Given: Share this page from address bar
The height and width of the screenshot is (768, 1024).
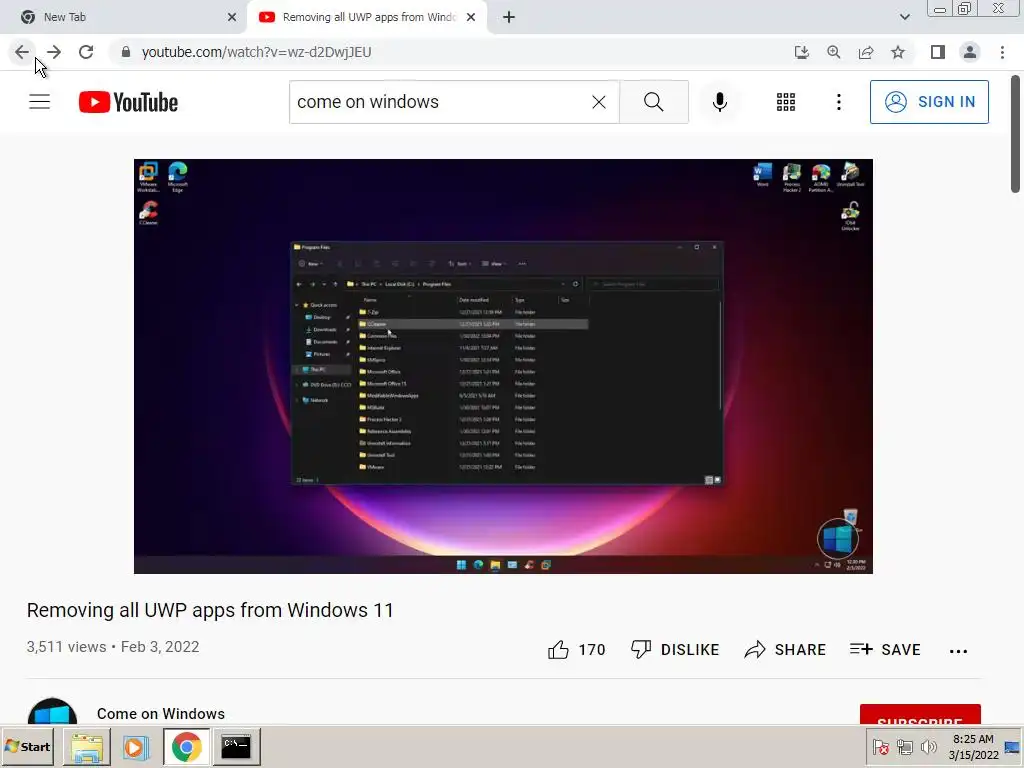Looking at the screenshot, I should (x=866, y=52).
